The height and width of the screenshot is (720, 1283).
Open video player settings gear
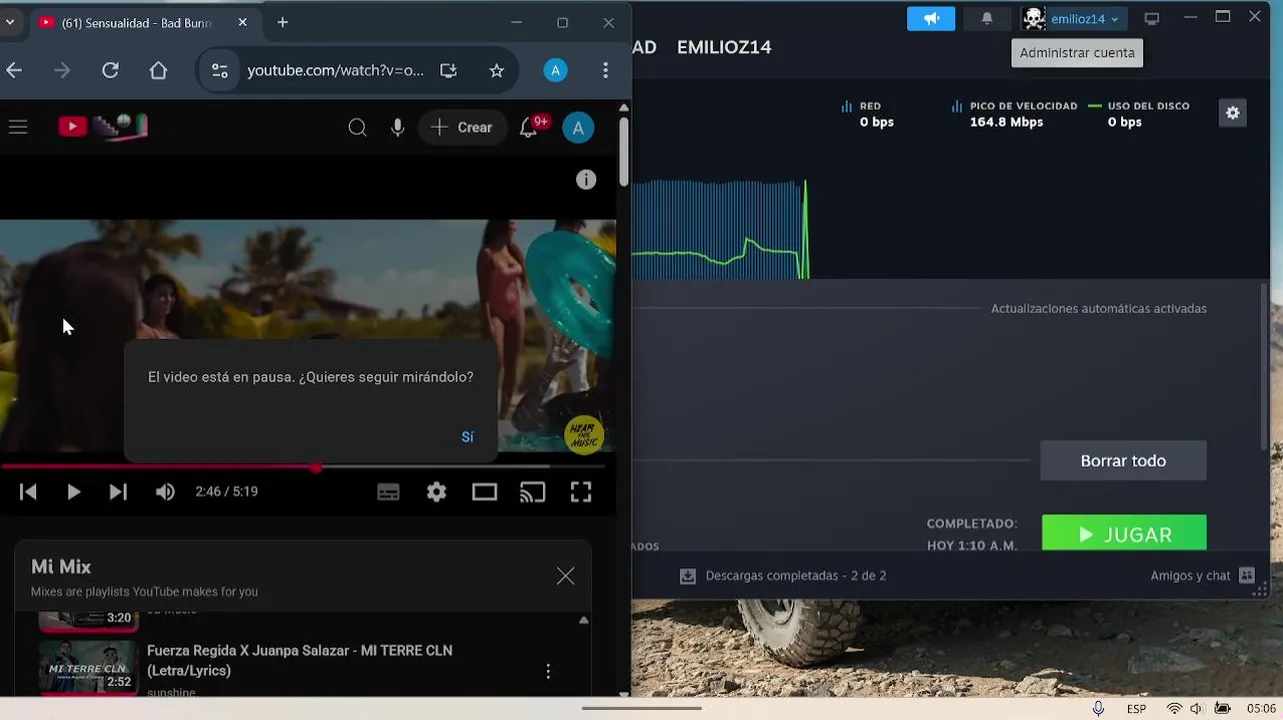(x=436, y=491)
